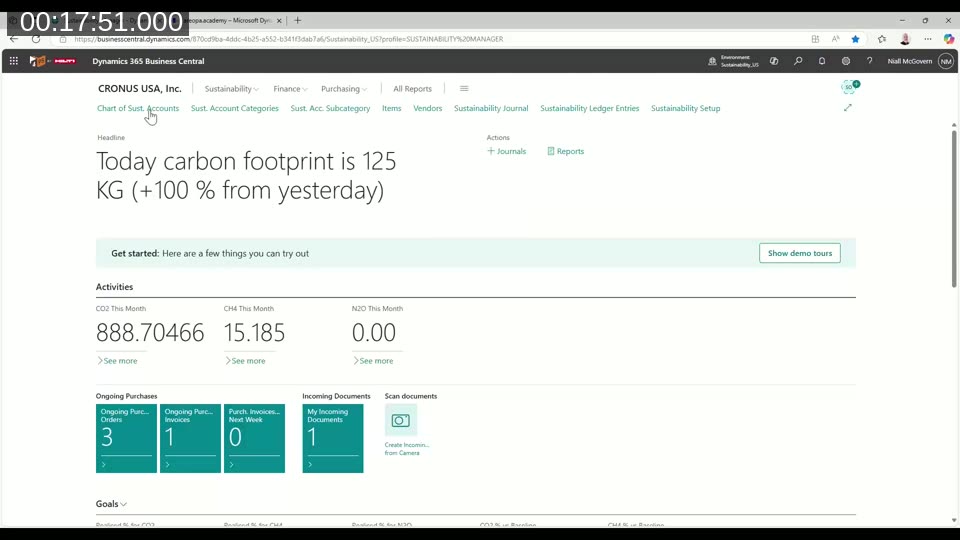Go back with the browser back arrow
The width and height of the screenshot is (960, 540).
click(13, 39)
